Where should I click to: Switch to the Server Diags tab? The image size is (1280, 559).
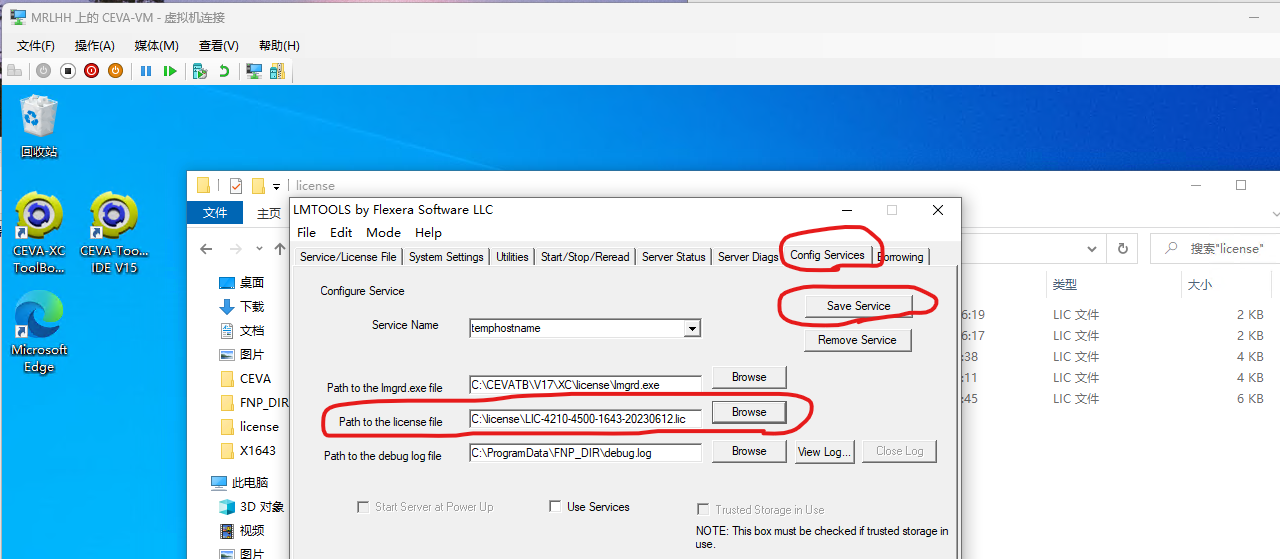pos(748,257)
